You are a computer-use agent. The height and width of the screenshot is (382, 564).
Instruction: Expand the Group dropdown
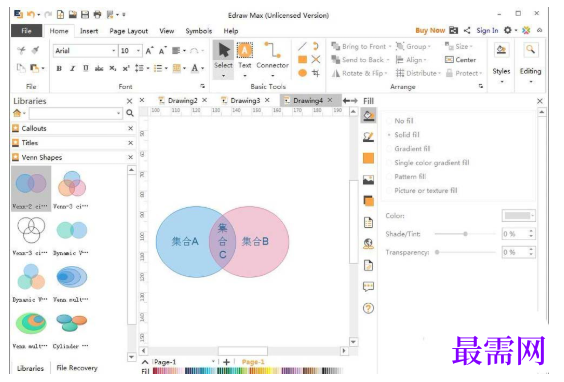point(429,47)
